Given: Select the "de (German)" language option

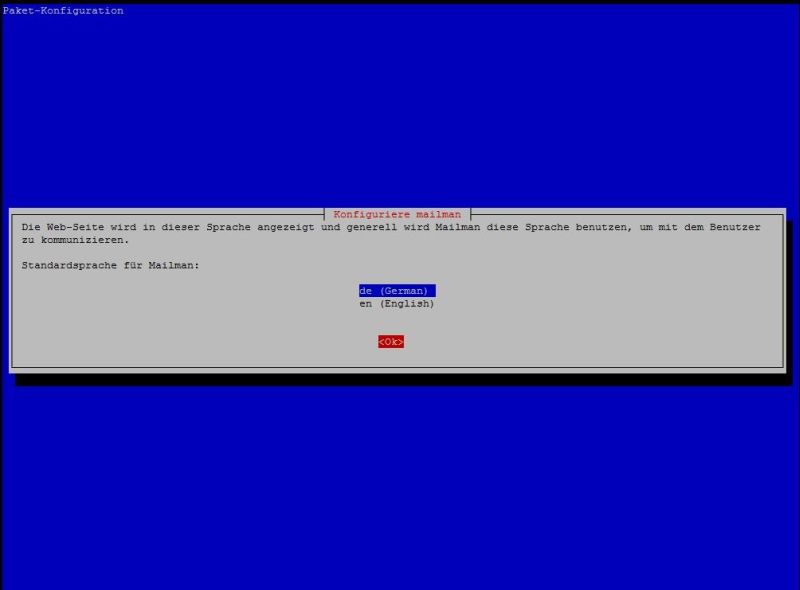Looking at the screenshot, I should tap(397, 291).
